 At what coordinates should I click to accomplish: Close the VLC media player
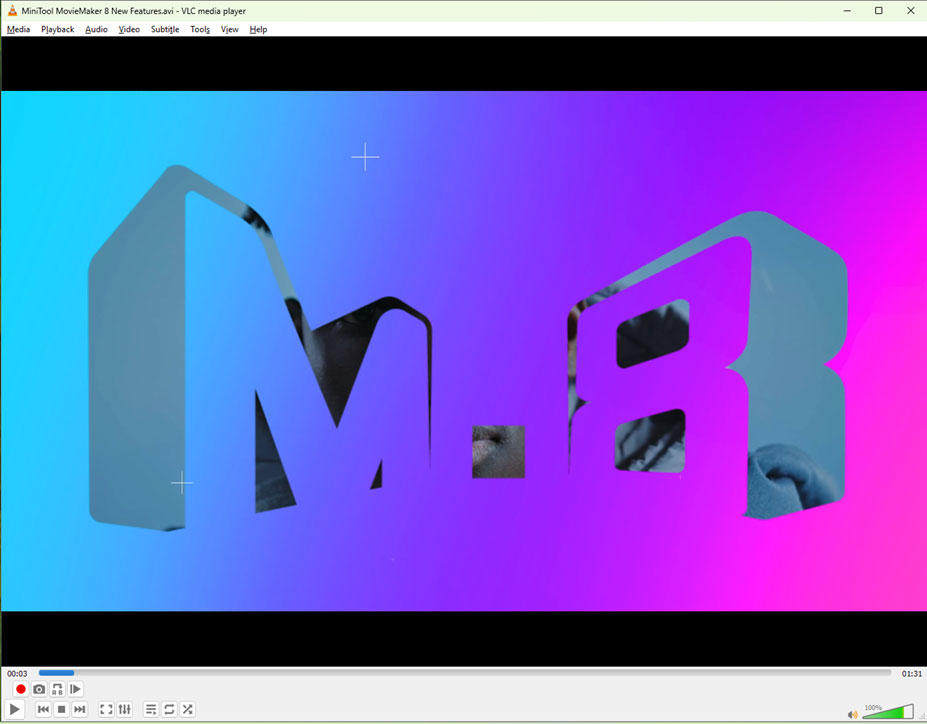(x=910, y=11)
